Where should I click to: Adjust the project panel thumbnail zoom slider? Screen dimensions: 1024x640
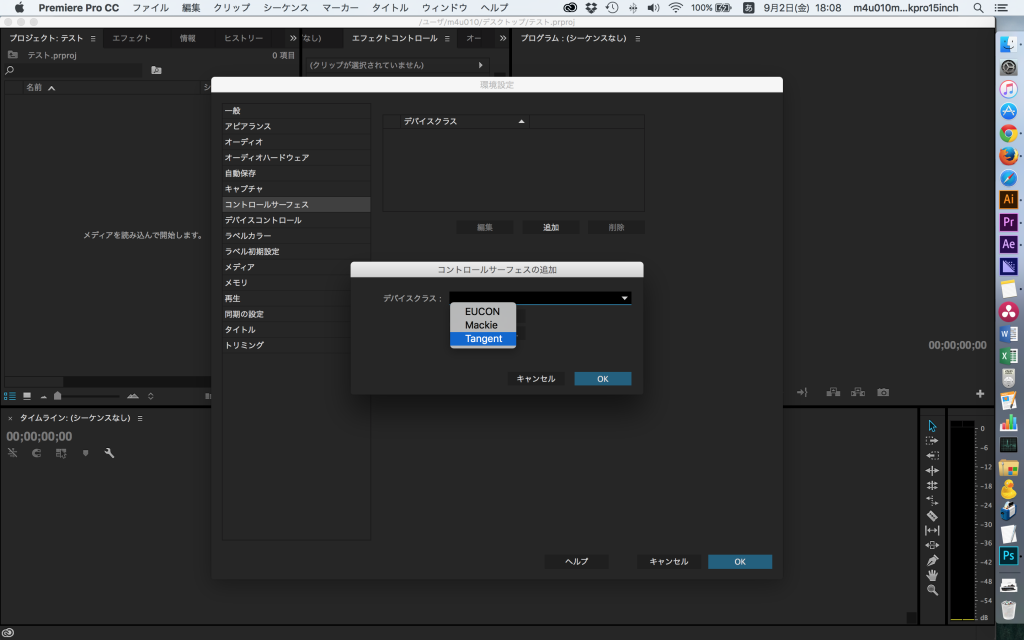coord(58,396)
